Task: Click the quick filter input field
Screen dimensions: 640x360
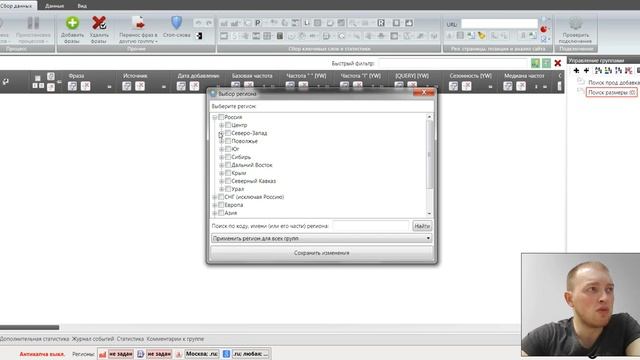Action: pyautogui.click(x=453, y=63)
